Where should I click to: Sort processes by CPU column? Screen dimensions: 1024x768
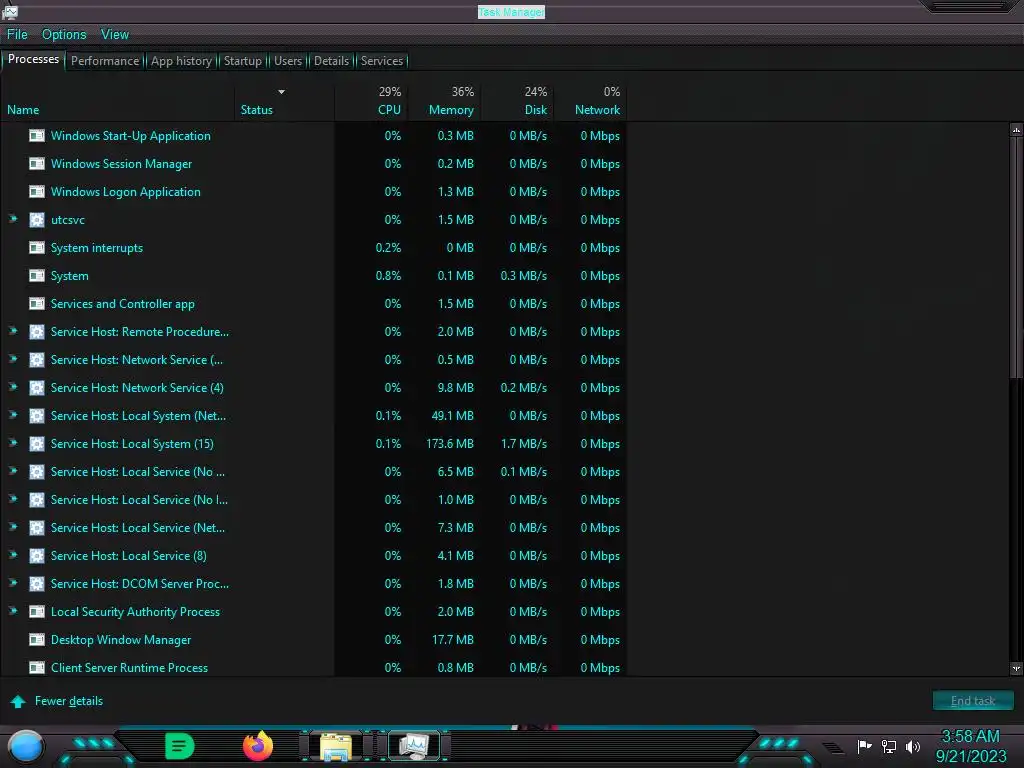pyautogui.click(x=372, y=101)
